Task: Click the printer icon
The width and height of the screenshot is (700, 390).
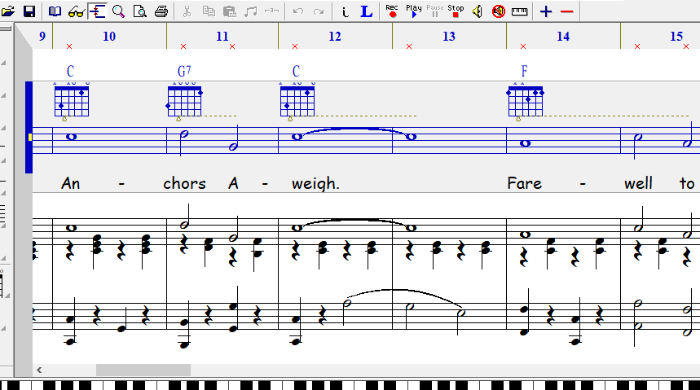Action: 162,12
